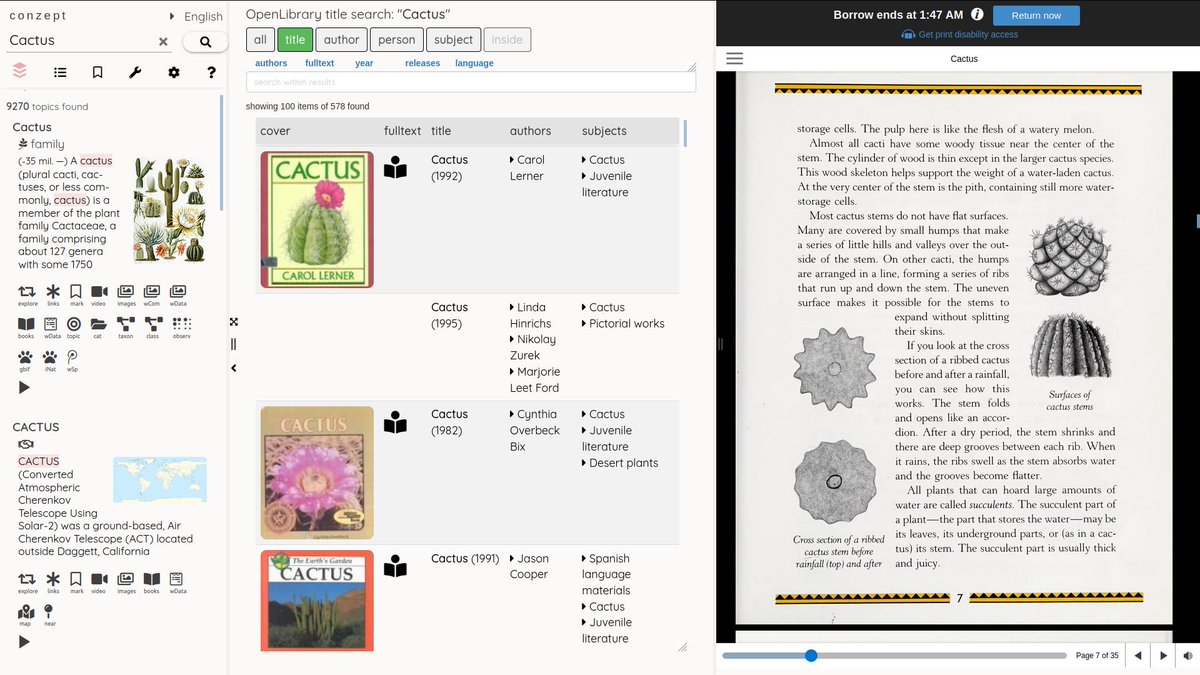
Task: Open the list view icon in sidebar toolbar
Action: tap(60, 72)
